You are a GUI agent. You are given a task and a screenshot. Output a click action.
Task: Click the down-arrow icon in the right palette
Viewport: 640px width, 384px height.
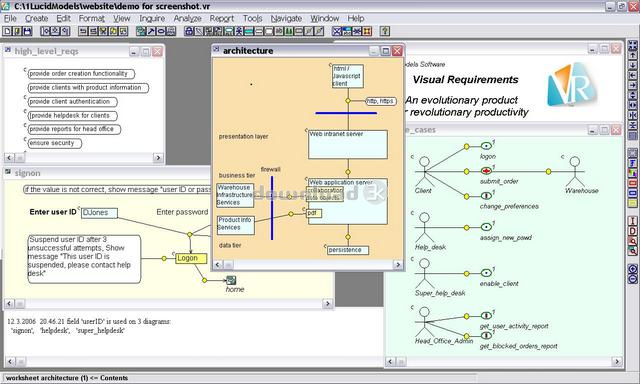[x=632, y=65]
